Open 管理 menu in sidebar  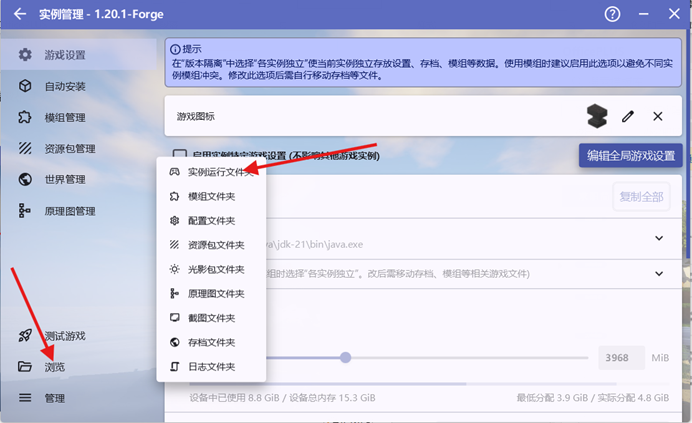point(54,398)
